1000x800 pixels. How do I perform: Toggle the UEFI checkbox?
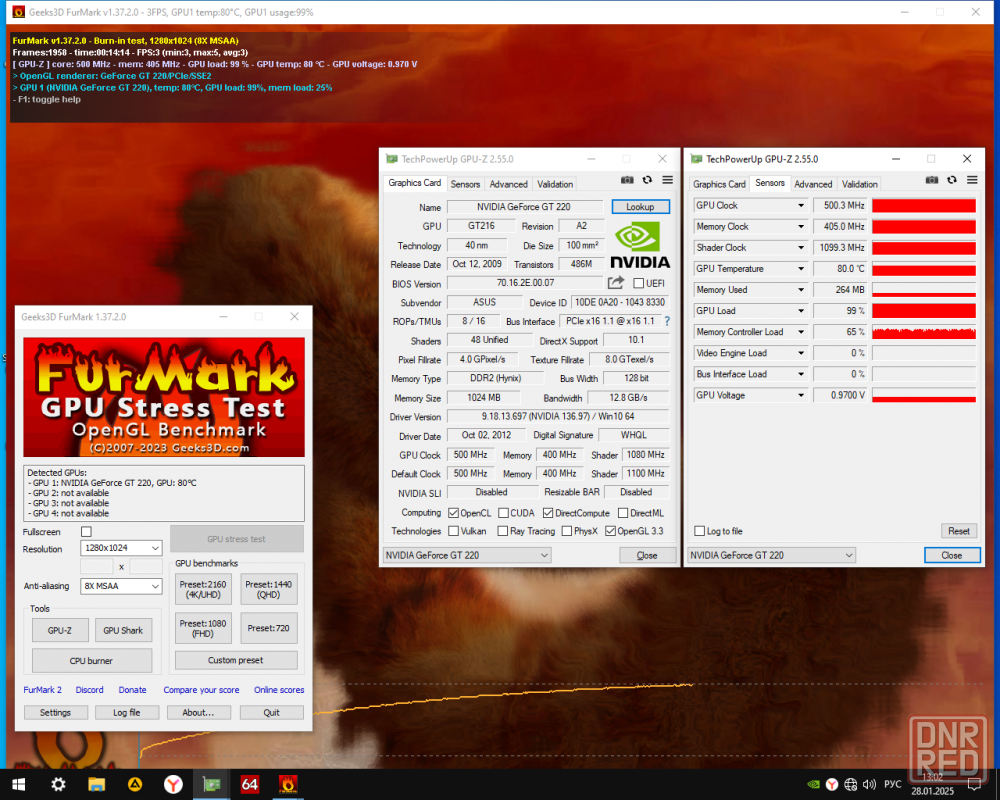638,283
